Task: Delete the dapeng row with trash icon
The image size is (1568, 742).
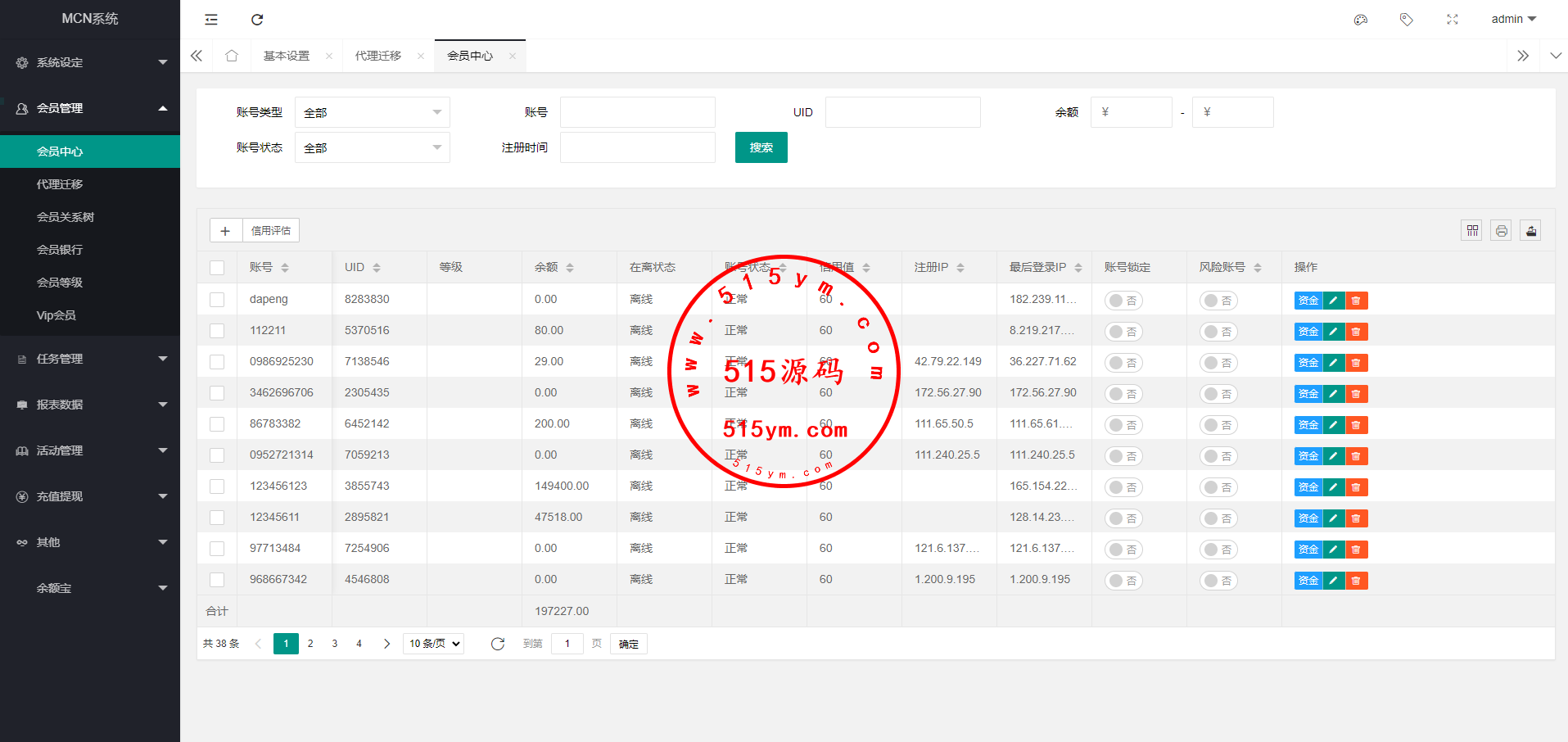Action: tap(1356, 301)
